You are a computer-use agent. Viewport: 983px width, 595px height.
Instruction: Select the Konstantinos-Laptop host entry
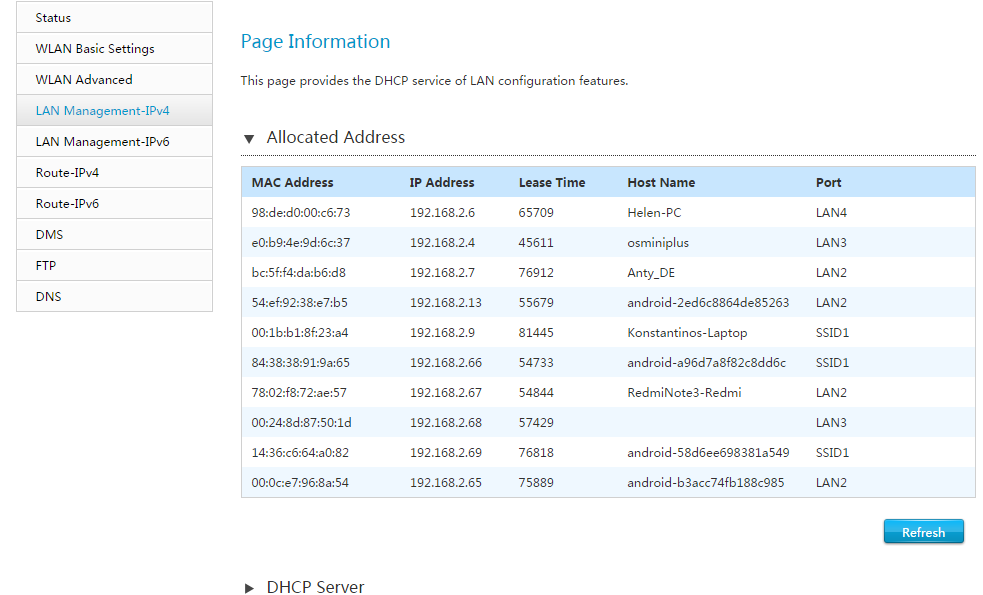point(687,332)
